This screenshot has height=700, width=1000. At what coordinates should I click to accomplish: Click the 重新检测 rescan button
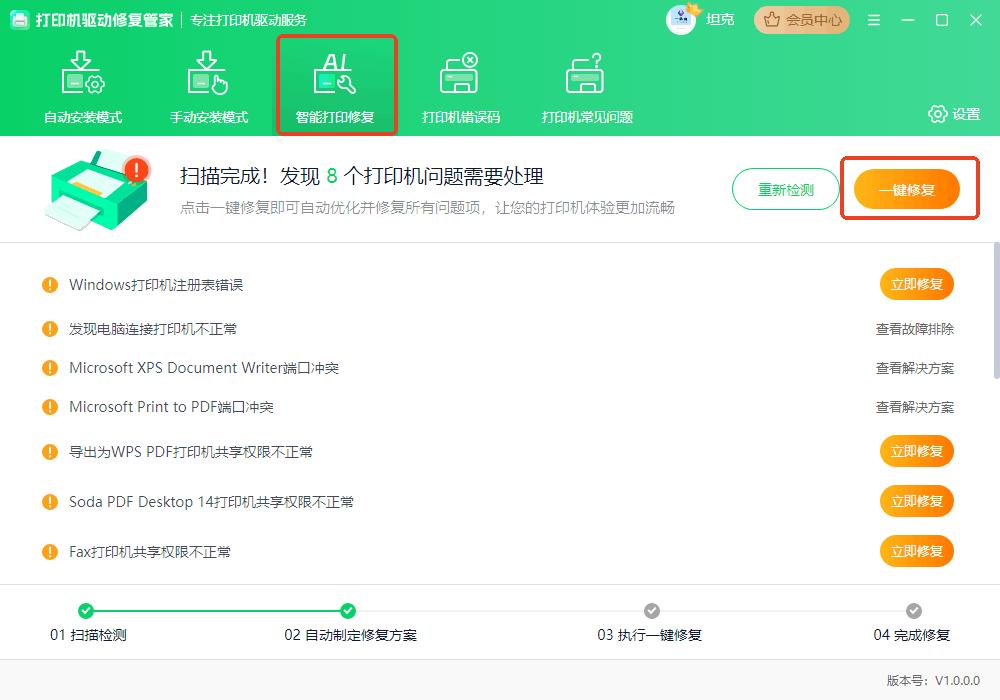(786, 188)
